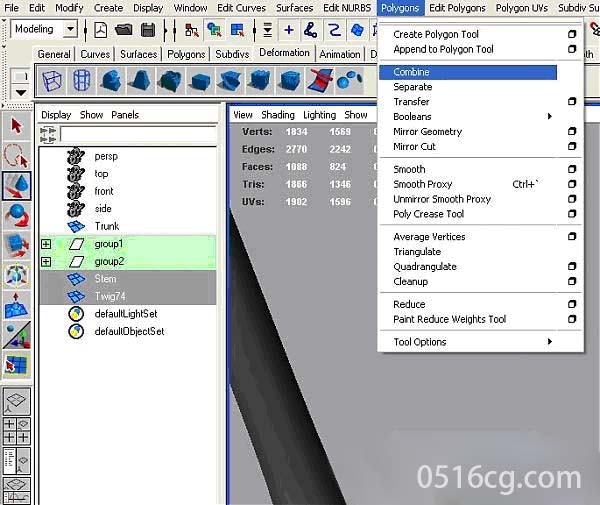Click the outliner search text field
600x505 pixels.
pos(138,135)
